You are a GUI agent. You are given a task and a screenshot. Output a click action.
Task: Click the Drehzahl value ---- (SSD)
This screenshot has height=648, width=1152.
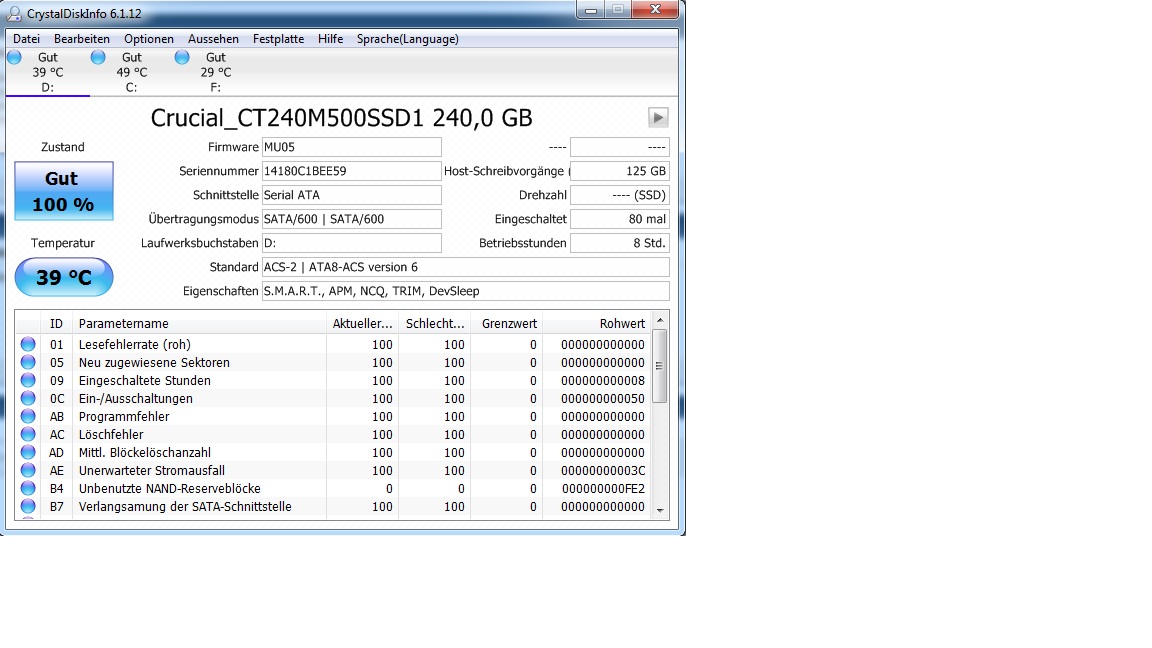tap(620, 195)
